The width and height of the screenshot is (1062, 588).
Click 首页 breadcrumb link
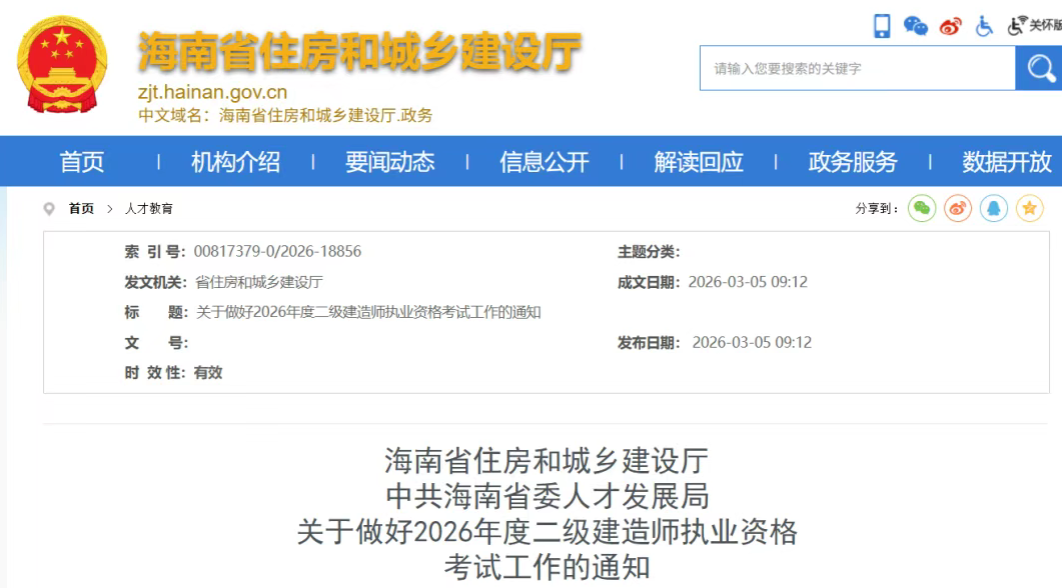(x=81, y=209)
